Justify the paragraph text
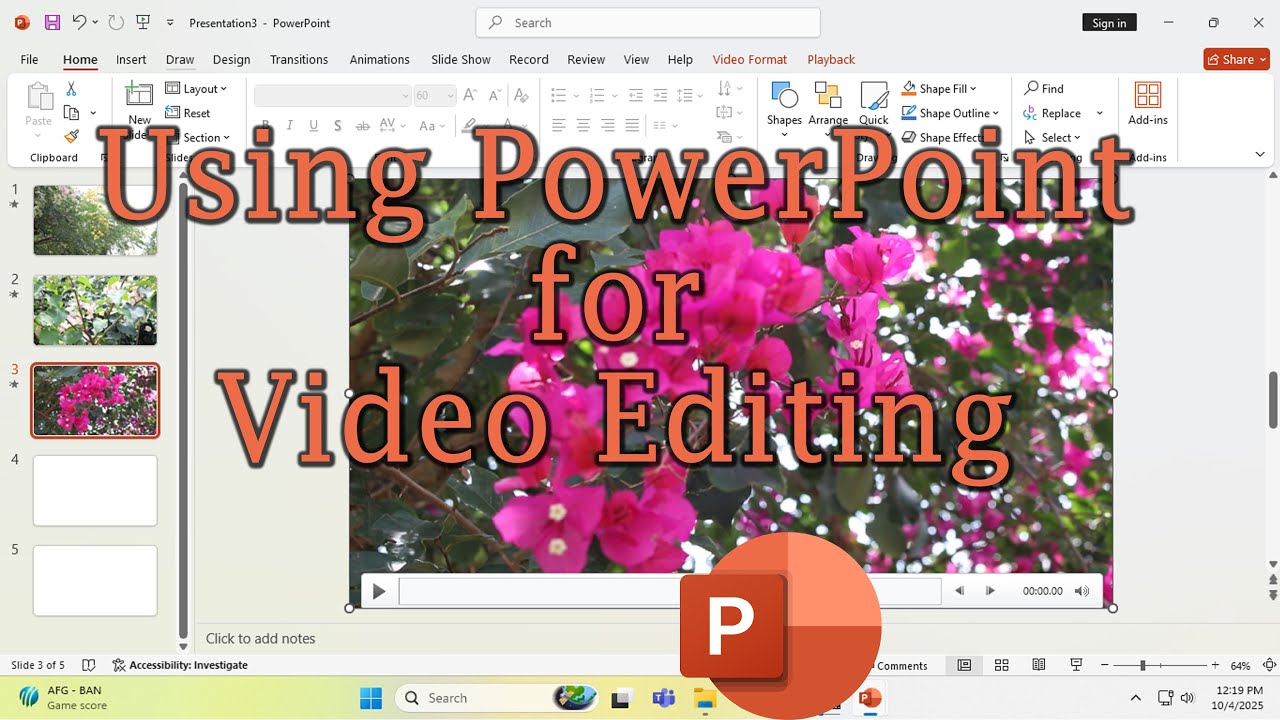This screenshot has width=1280, height=720. pos(632,126)
